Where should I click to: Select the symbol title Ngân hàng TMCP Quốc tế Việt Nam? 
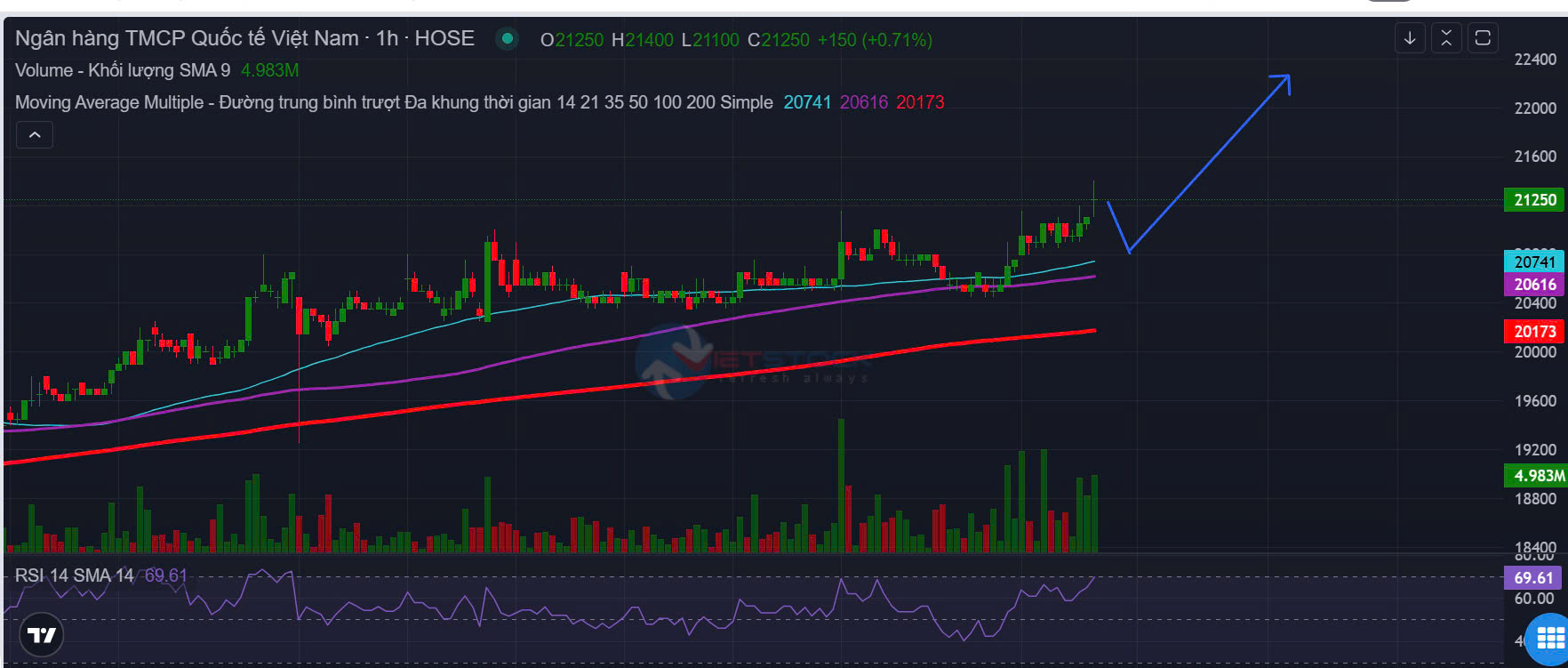click(187, 38)
